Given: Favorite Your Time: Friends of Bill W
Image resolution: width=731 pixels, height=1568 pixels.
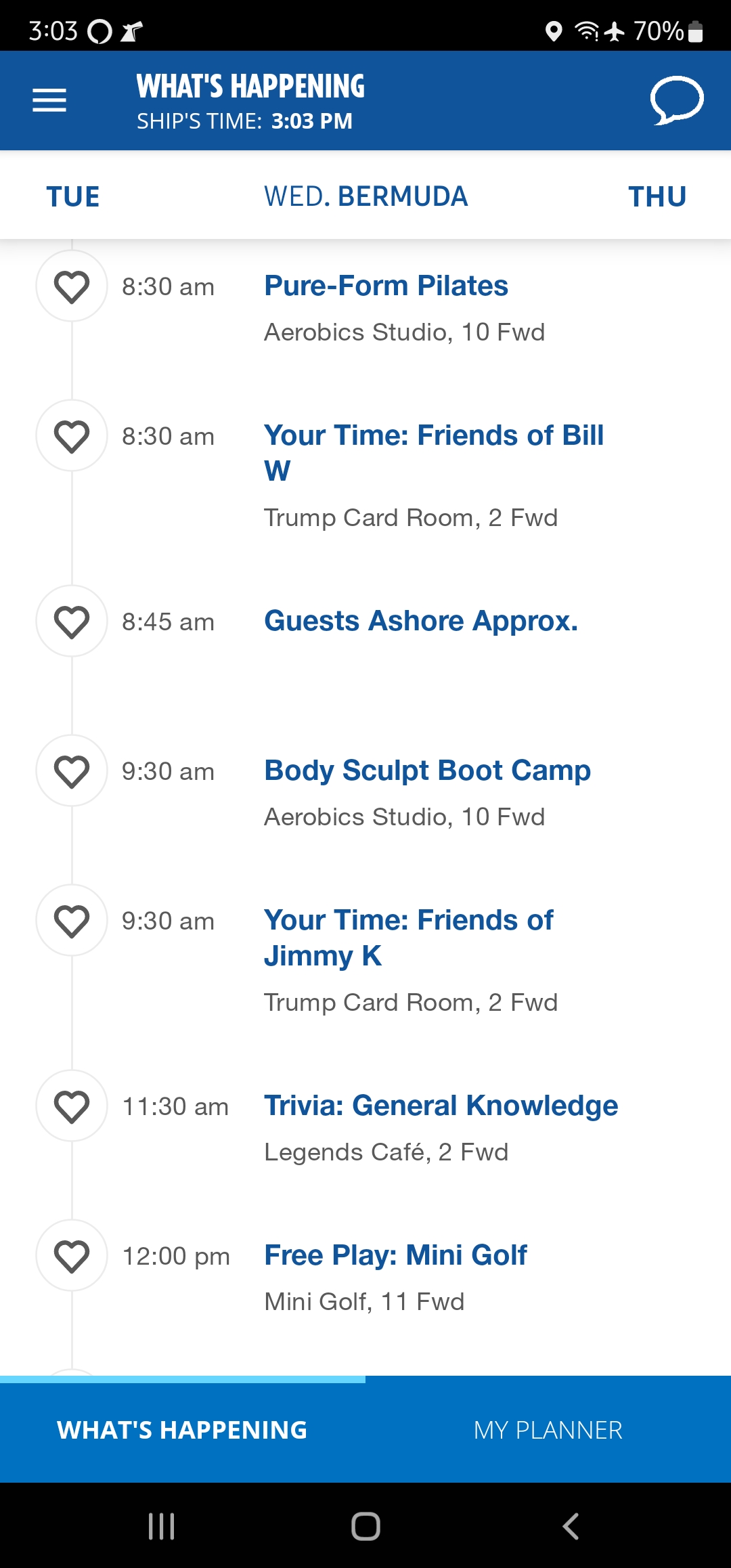Looking at the screenshot, I should point(72,435).
